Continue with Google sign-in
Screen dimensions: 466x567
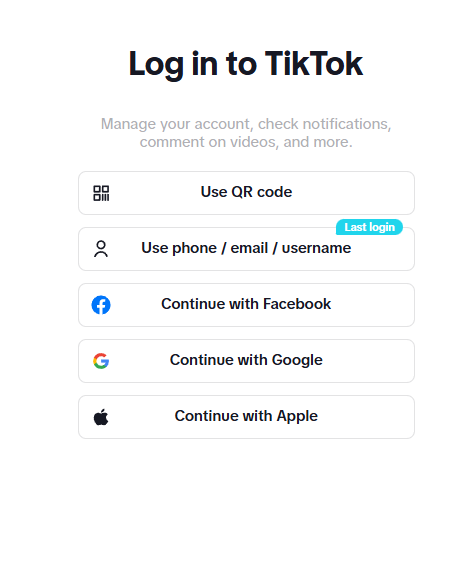click(246, 361)
